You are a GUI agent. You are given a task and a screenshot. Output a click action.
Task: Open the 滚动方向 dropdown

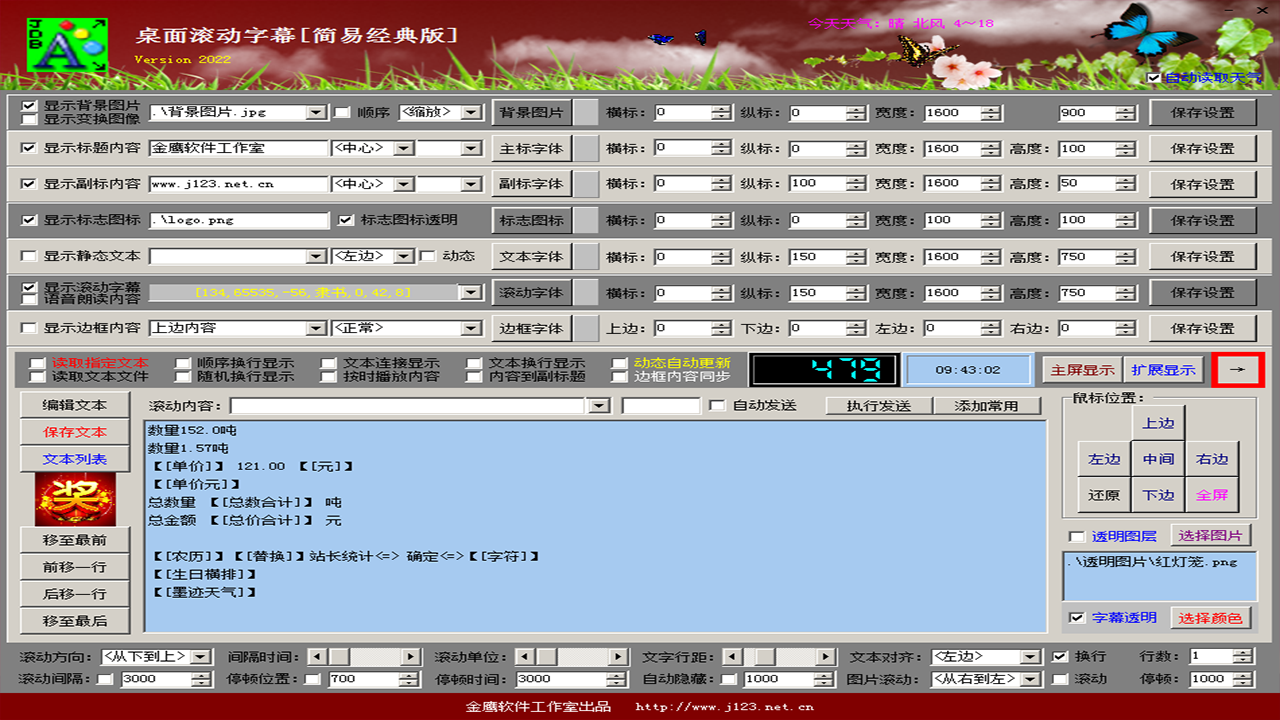(x=201, y=657)
